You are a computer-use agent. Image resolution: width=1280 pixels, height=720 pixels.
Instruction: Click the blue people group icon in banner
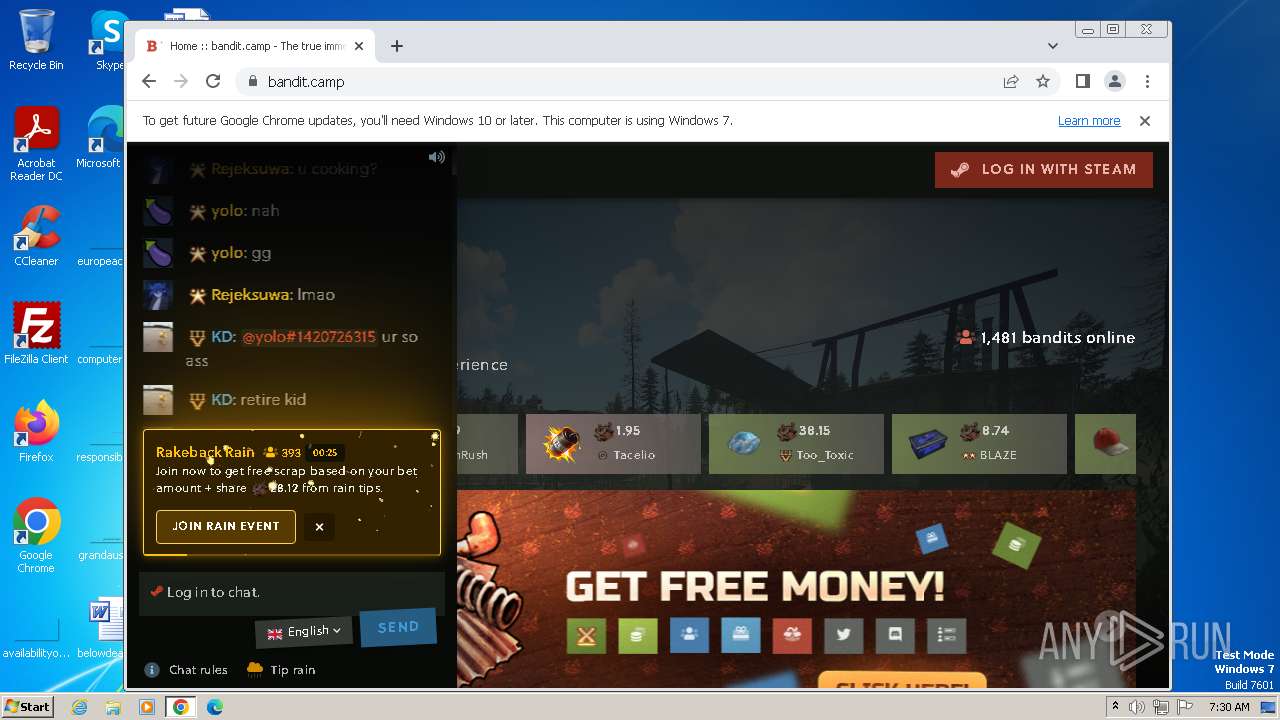[689, 635]
